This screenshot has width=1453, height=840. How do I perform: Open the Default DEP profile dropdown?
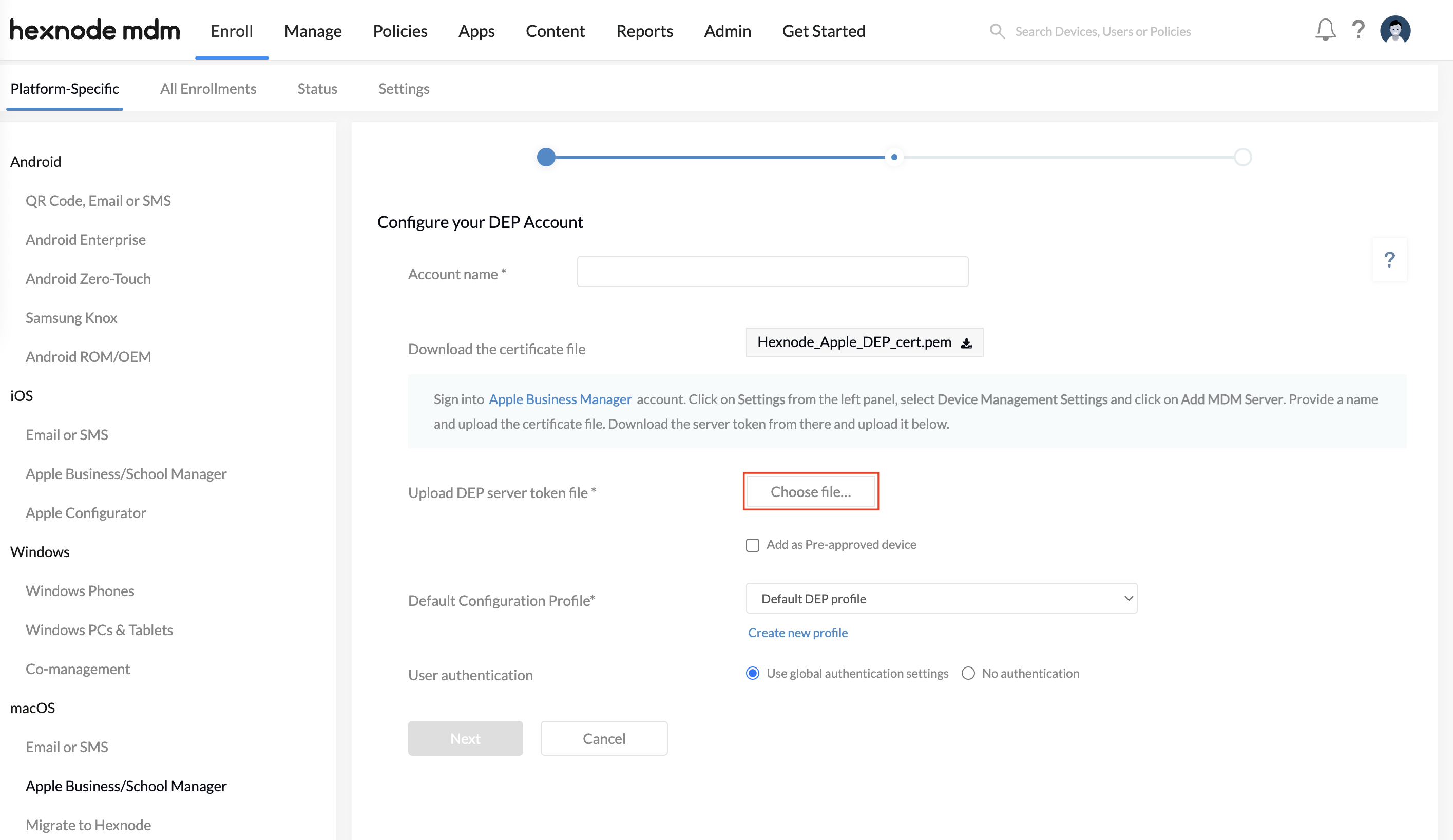941,599
